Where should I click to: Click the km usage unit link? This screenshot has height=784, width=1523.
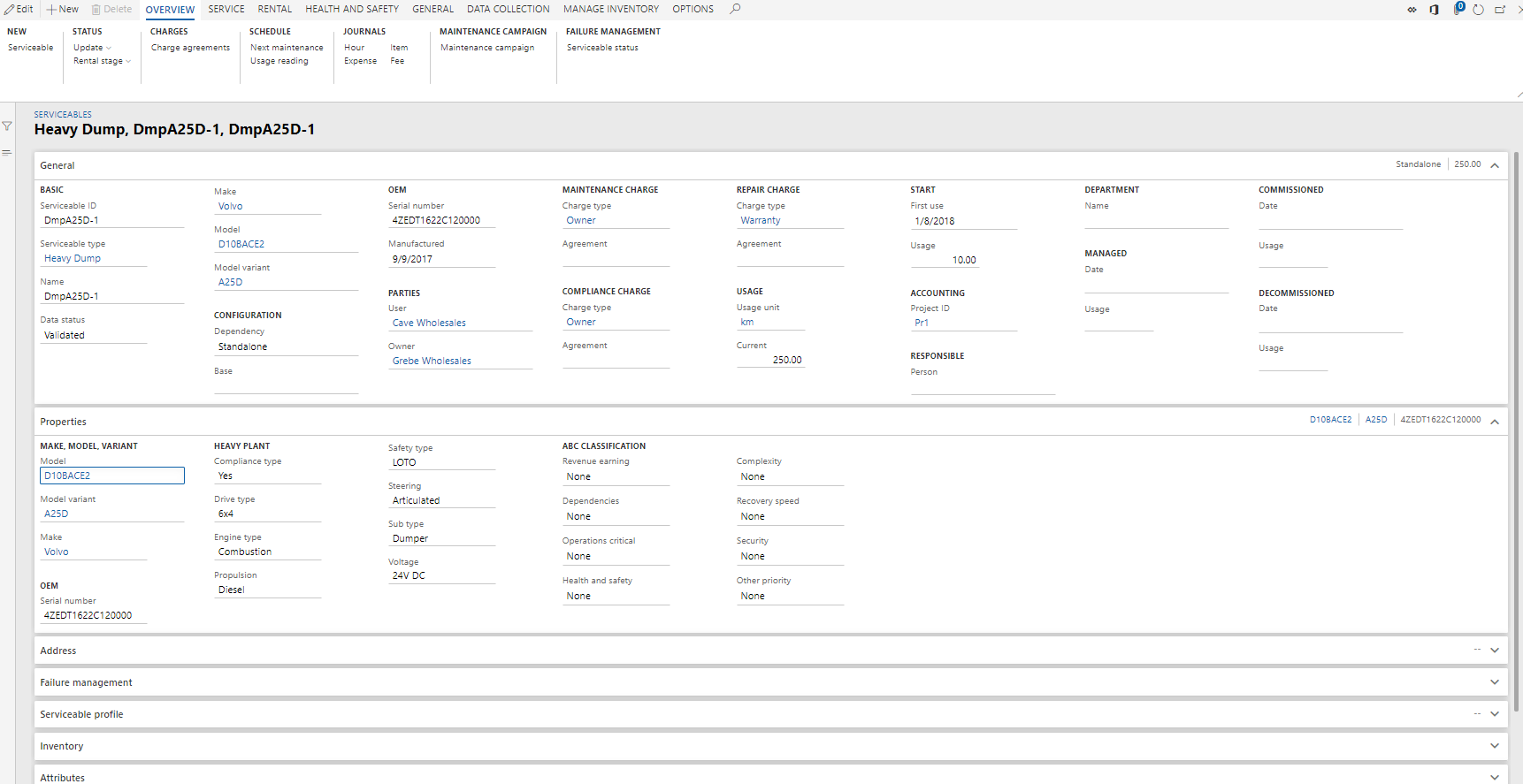747,322
